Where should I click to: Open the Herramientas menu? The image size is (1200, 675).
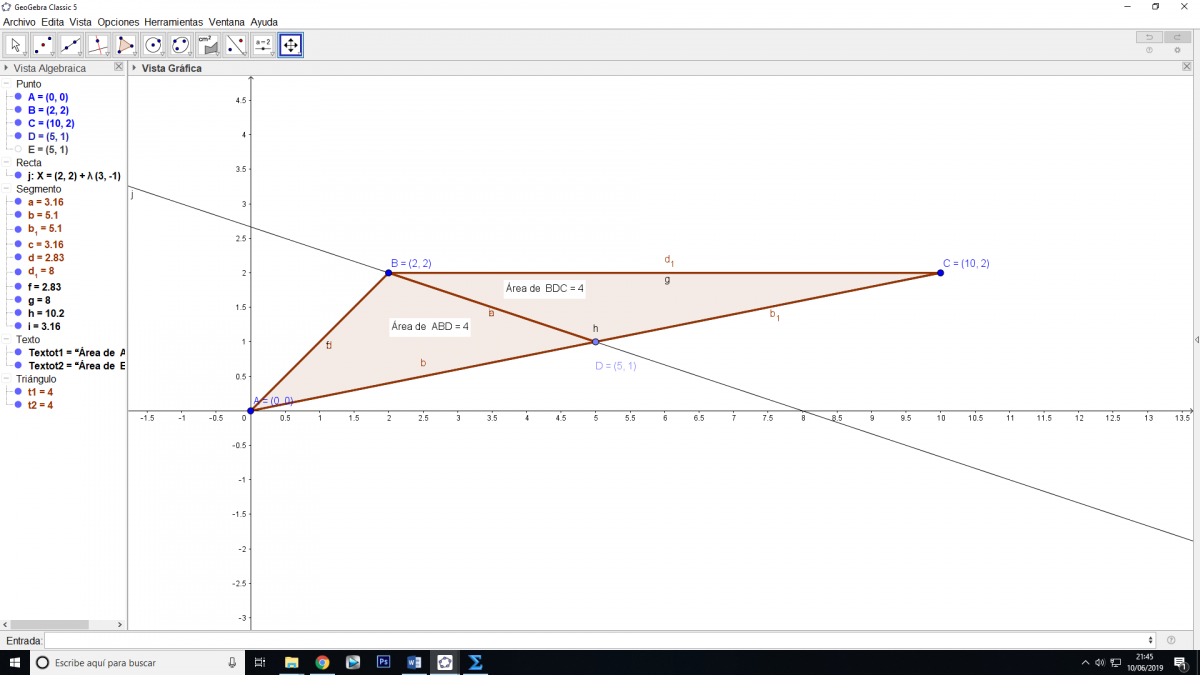tap(173, 21)
